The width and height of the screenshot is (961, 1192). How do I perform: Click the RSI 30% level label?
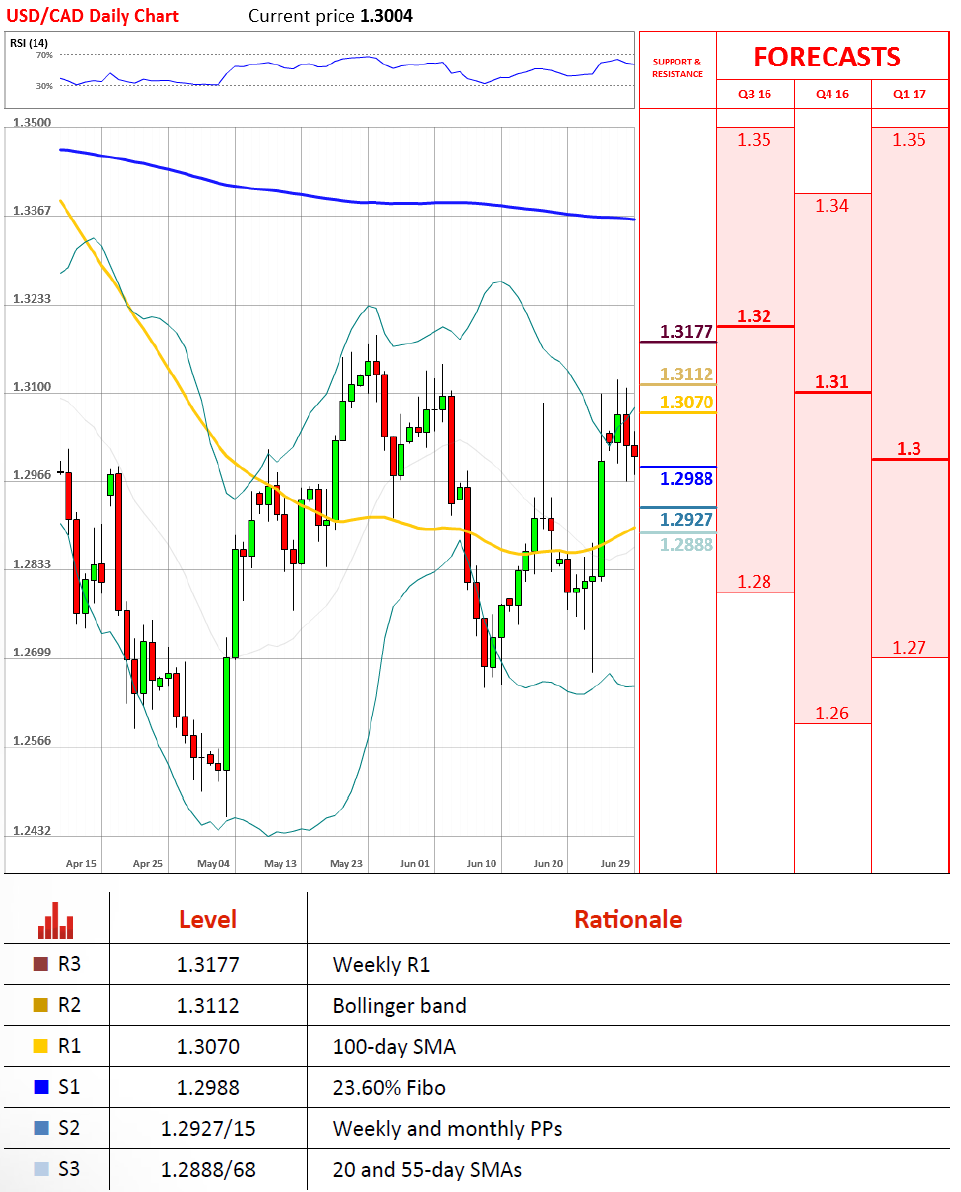(x=44, y=86)
